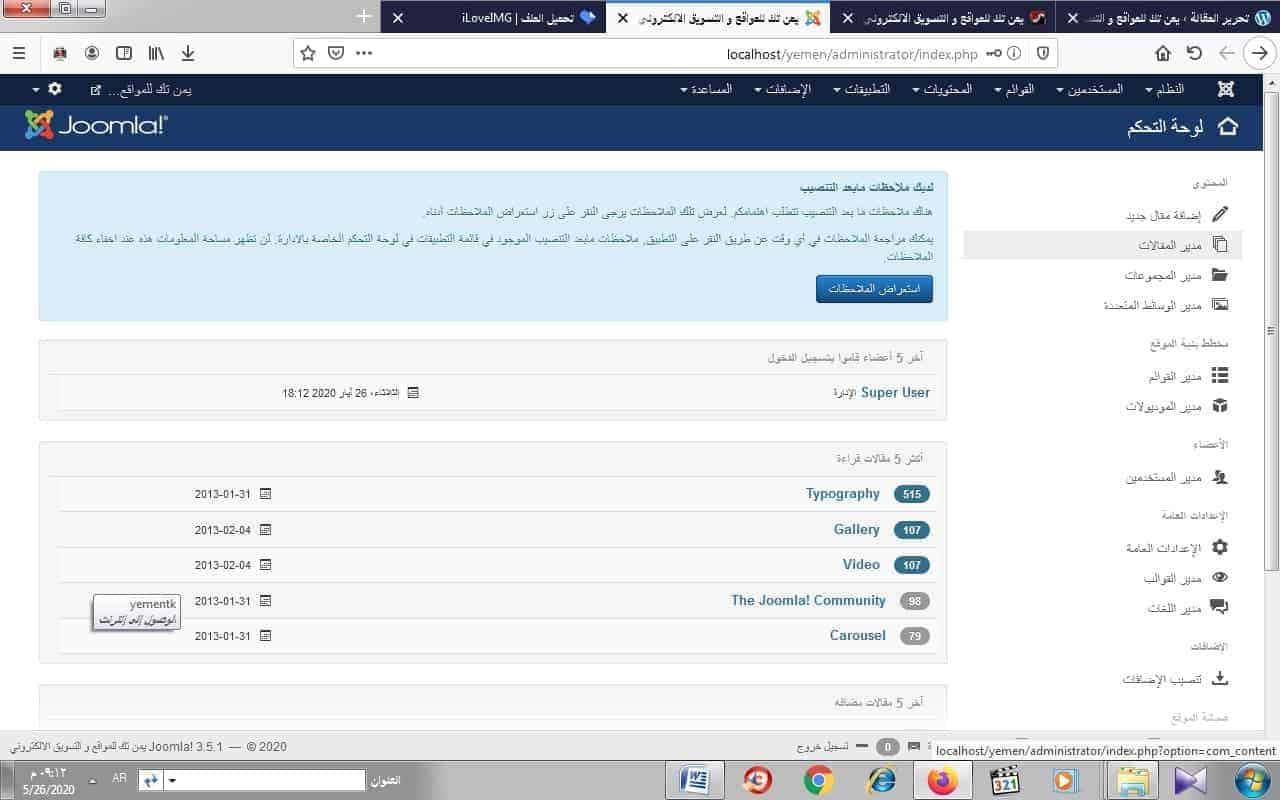Reload the current page
Image resolution: width=1280 pixels, height=800 pixels.
pos(1194,53)
